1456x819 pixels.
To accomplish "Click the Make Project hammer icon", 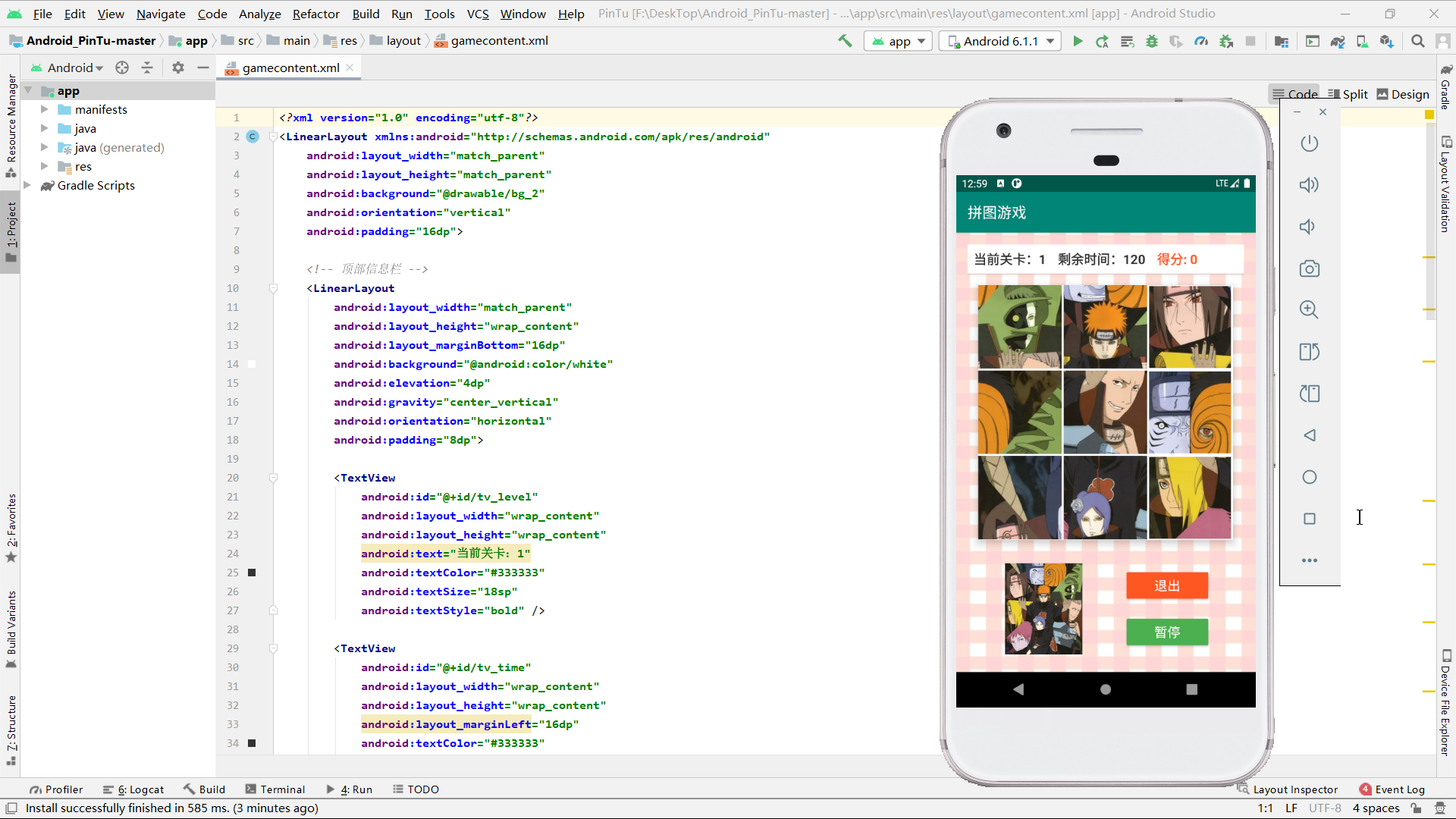I will 845,41.
